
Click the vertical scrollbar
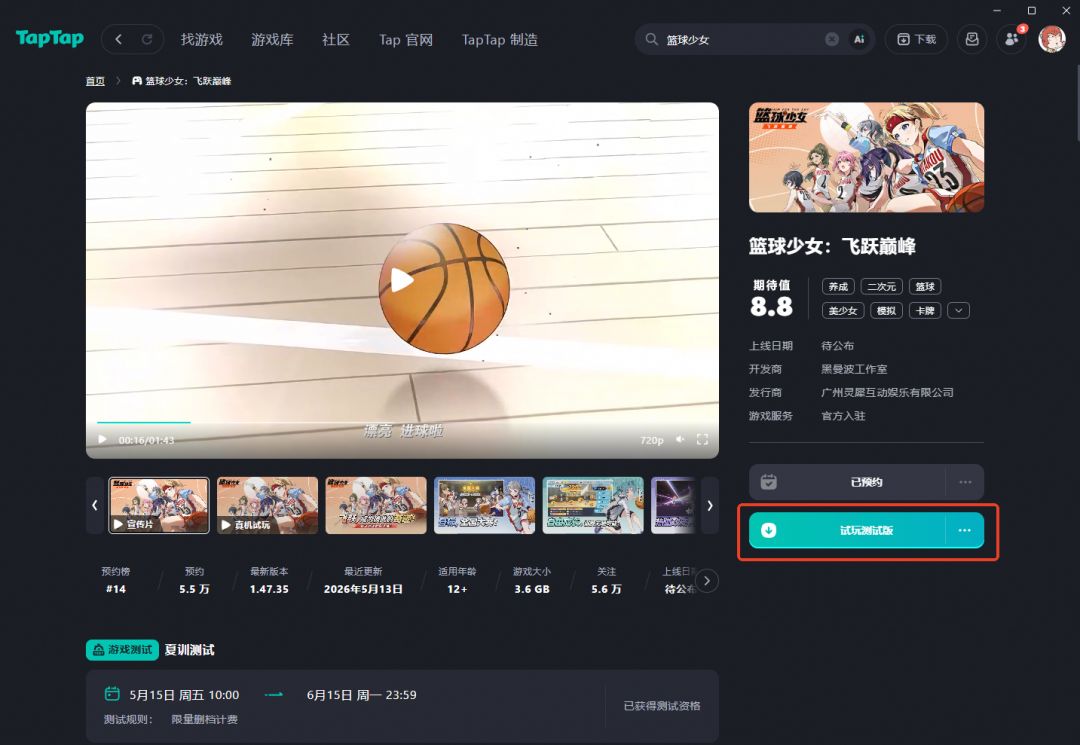1076,101
